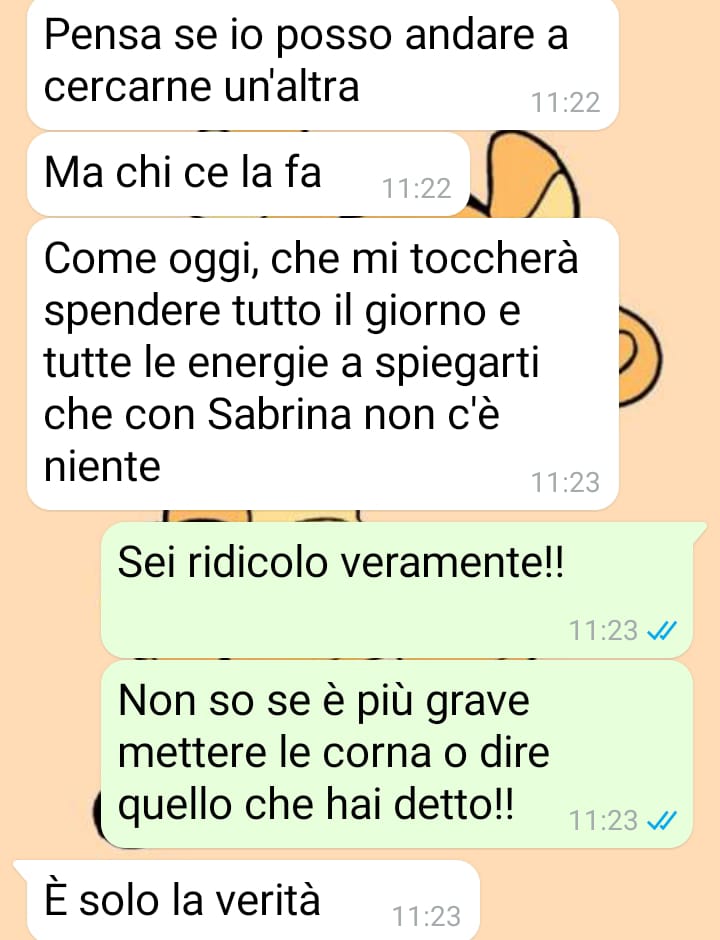The height and width of the screenshot is (940, 720).
Task: Tap the words 'spendere tutto il giorno e'
Action: (282, 312)
